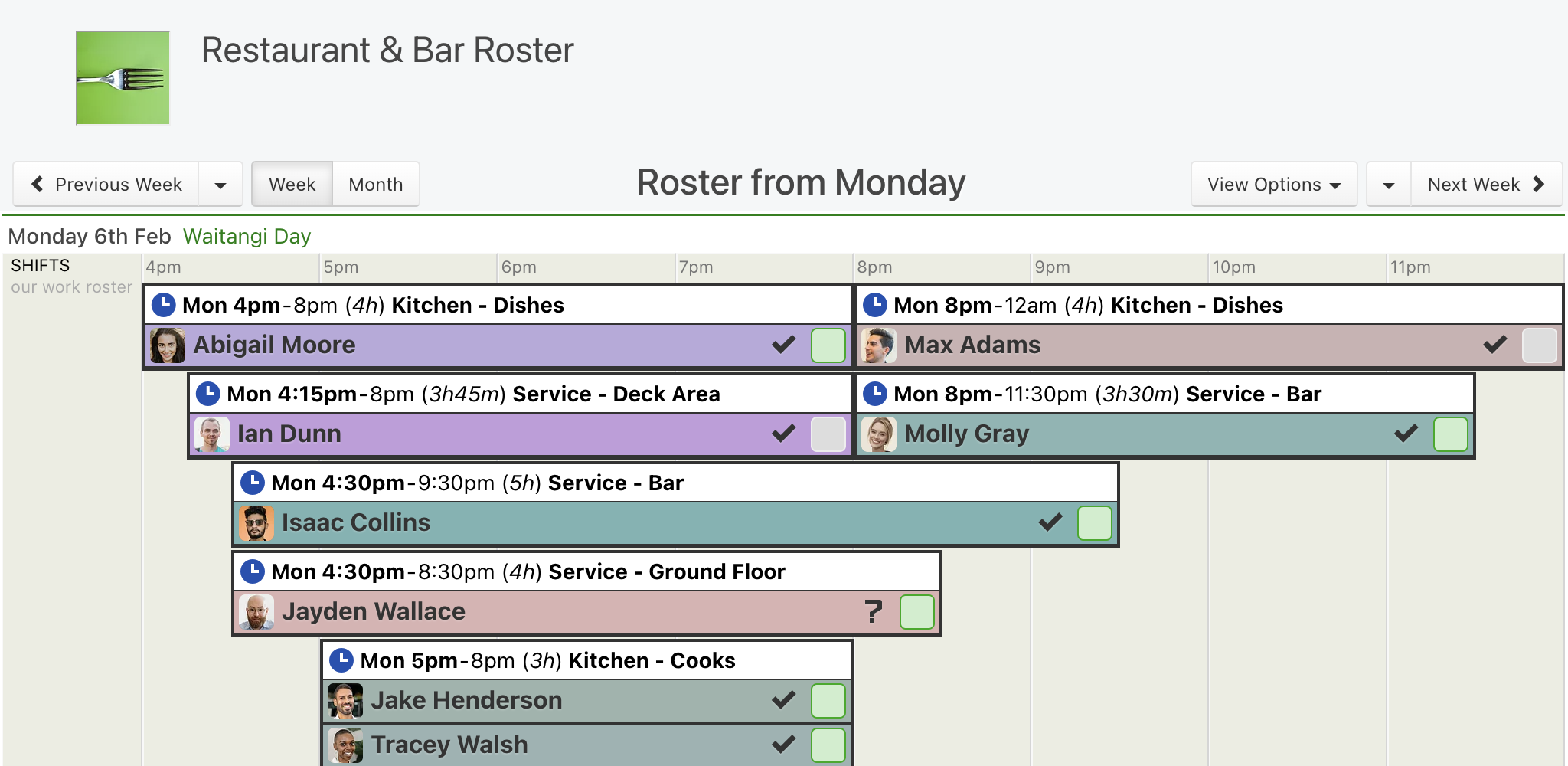This screenshot has height=766, width=1568.
Task: Go to Previous Week
Action: coord(106,185)
